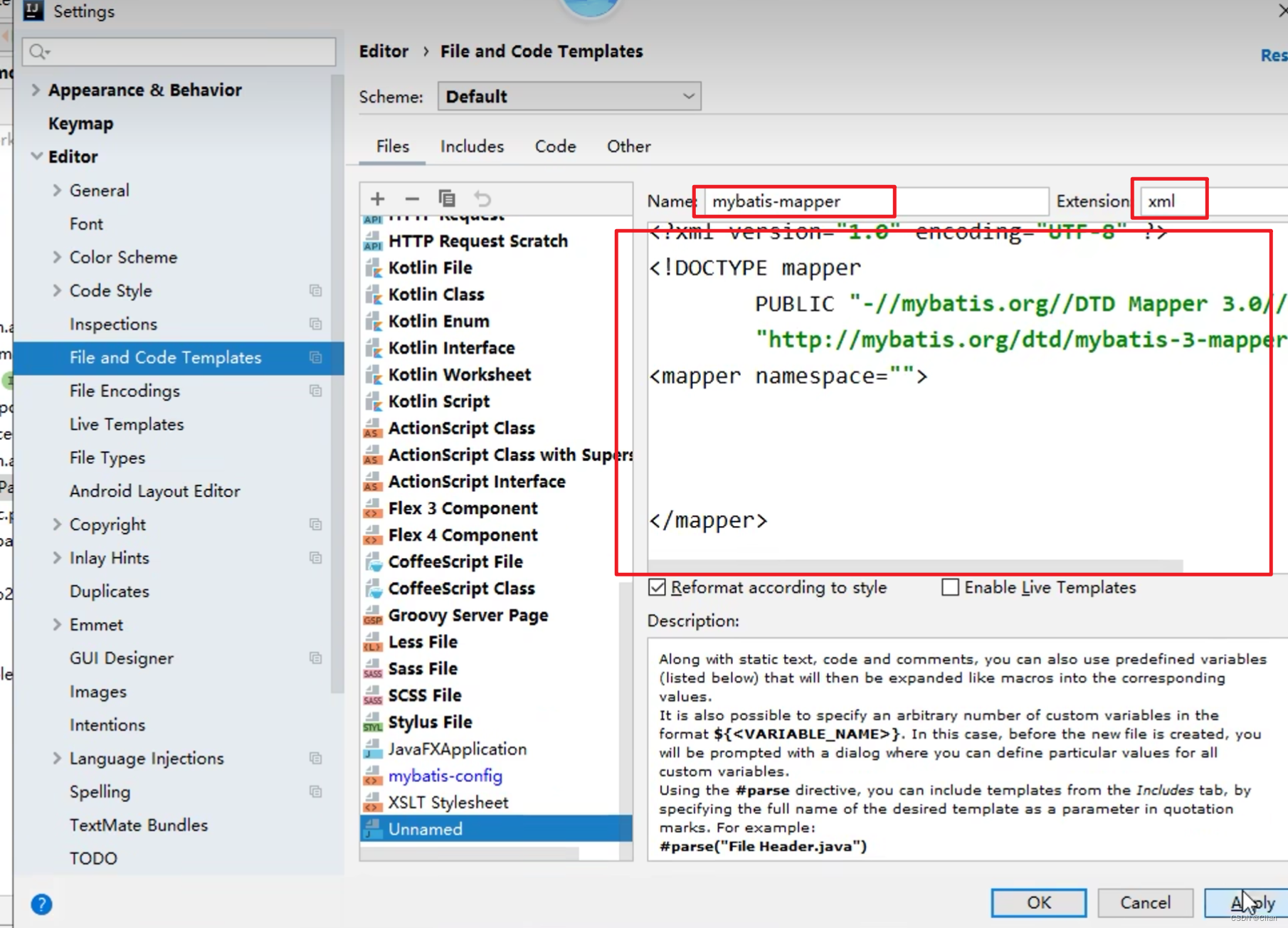Expand the Code Style node
The width and height of the screenshot is (1288, 928).
tap(57, 290)
